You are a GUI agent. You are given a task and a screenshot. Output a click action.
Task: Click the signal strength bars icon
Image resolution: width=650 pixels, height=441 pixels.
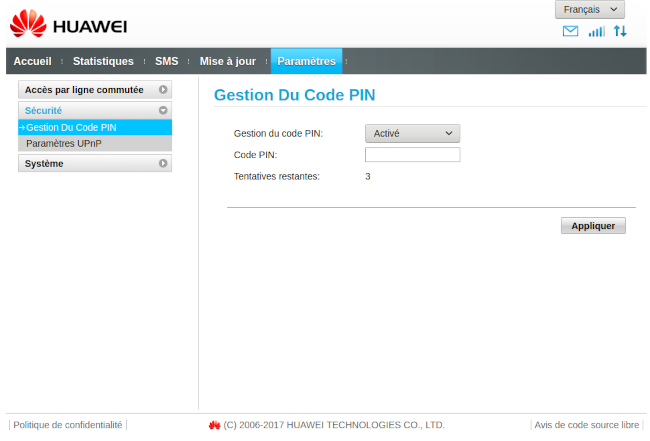(x=597, y=32)
